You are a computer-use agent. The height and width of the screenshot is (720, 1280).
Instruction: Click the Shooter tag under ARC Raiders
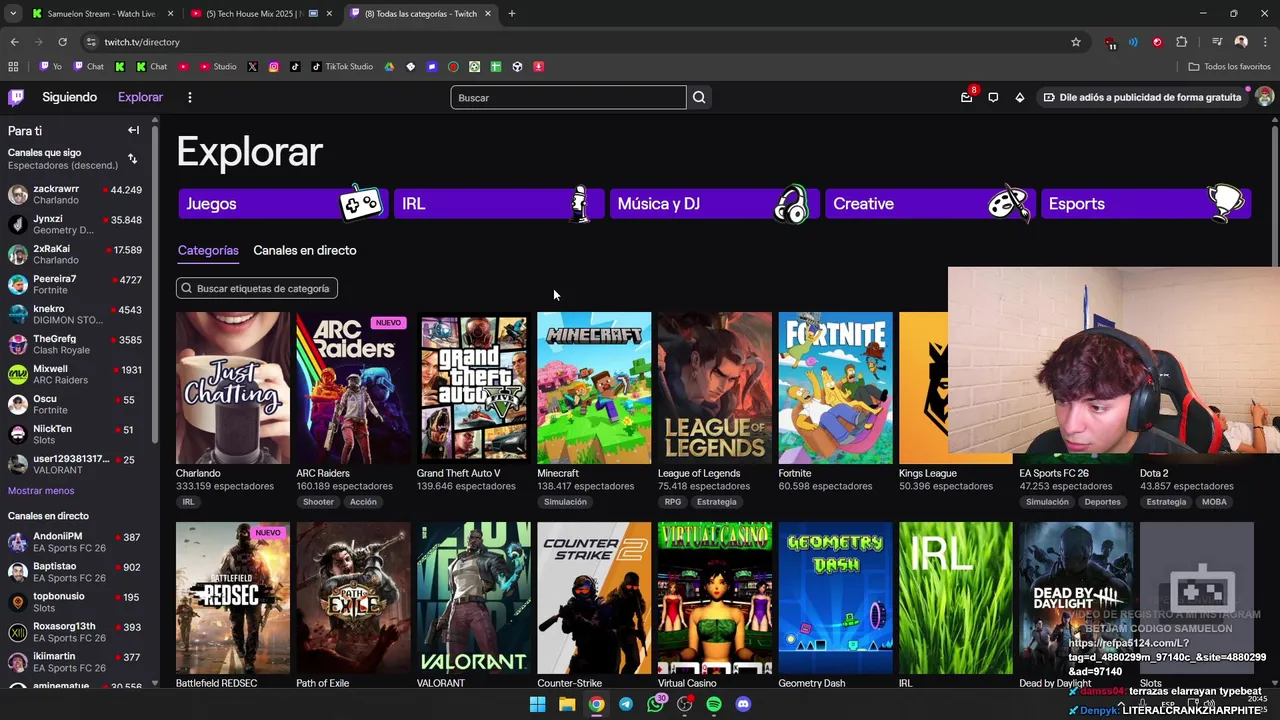[318, 502]
